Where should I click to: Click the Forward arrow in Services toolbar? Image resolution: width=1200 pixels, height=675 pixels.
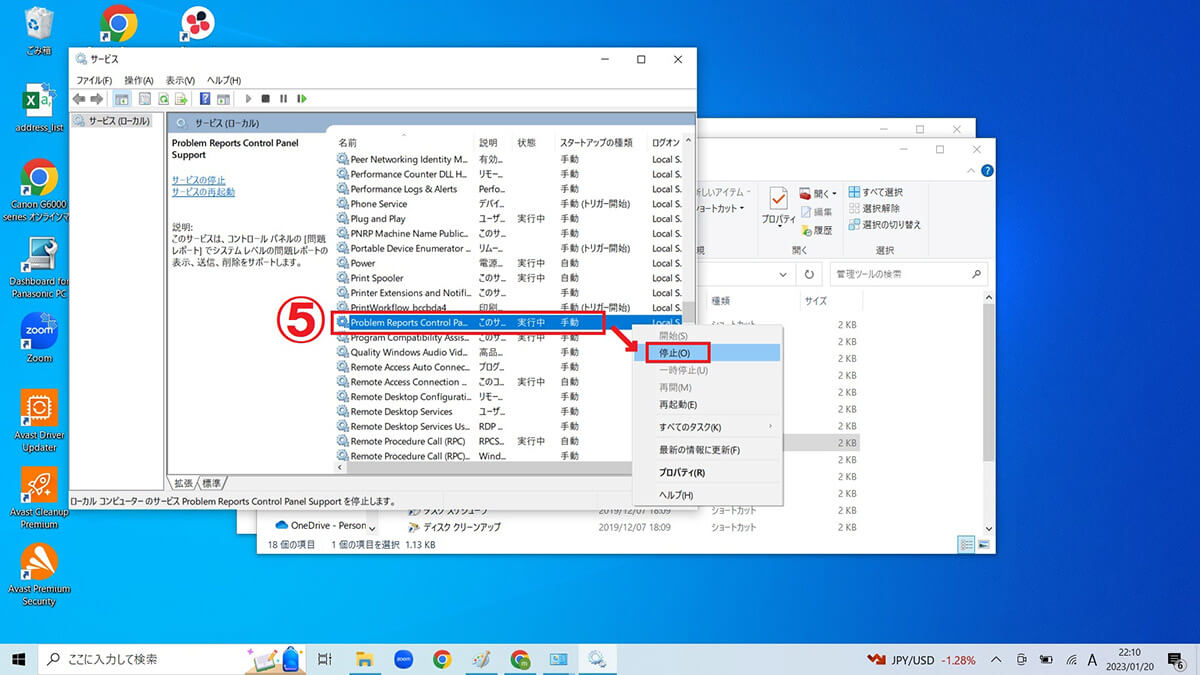(97, 99)
